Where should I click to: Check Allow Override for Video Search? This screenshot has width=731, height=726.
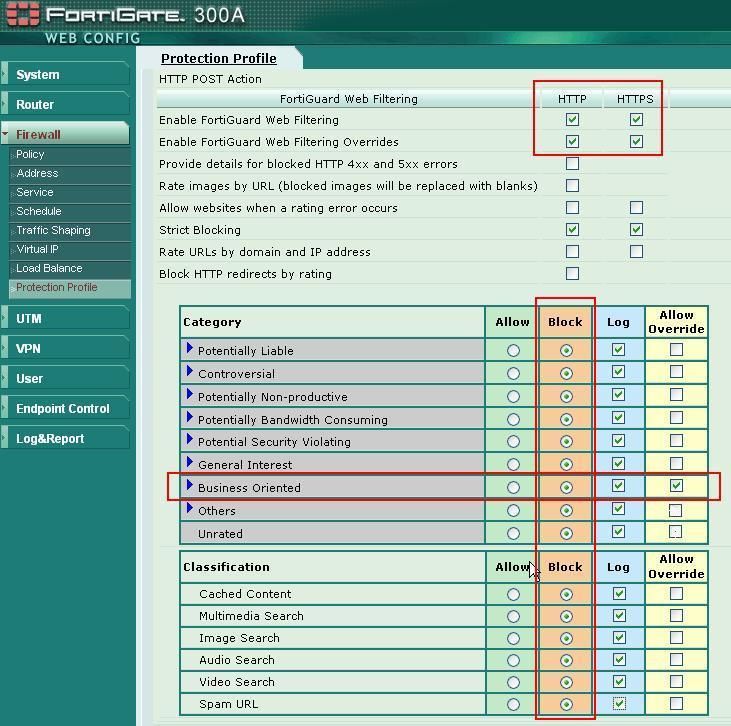(x=676, y=681)
